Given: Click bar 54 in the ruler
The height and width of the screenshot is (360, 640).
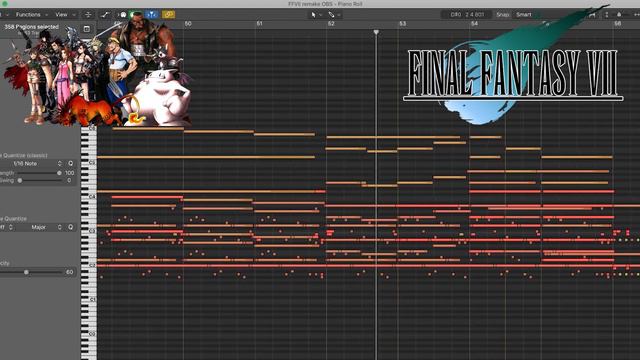Looking at the screenshot, I should 474,24.
